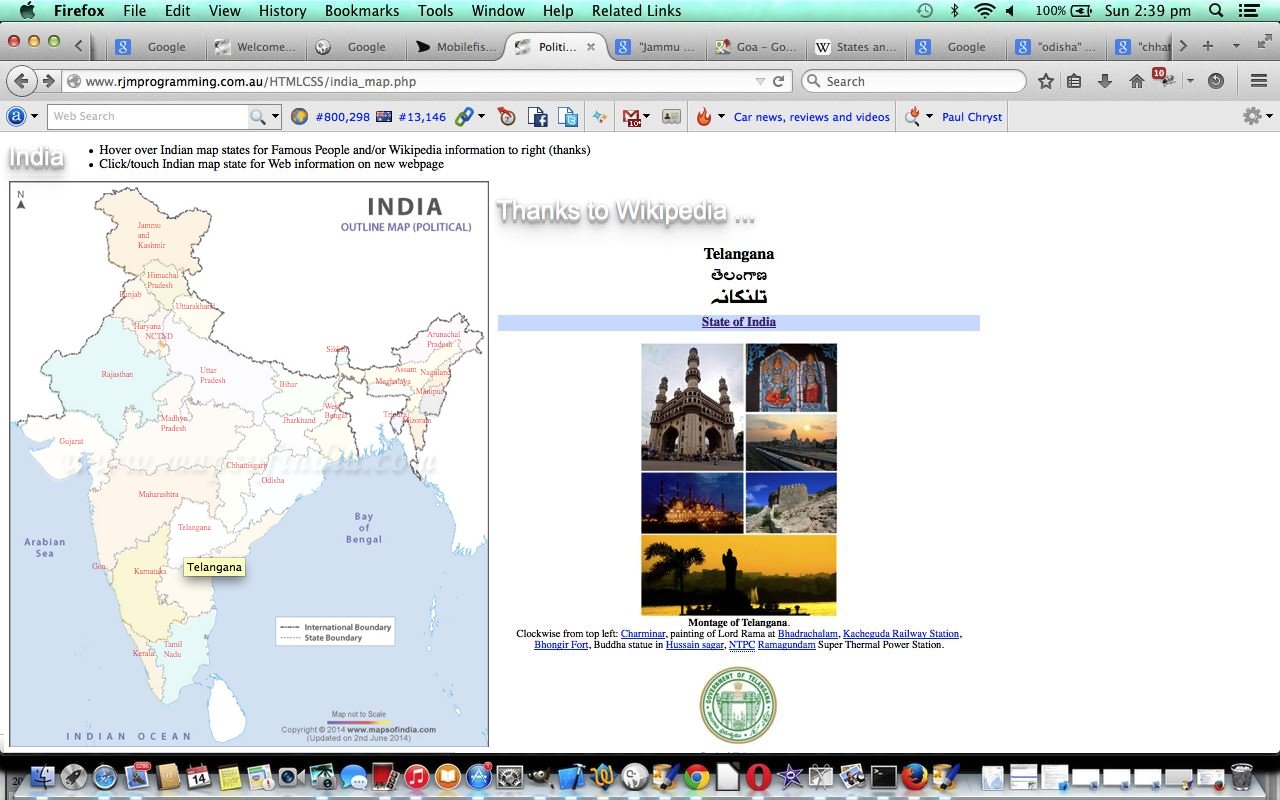
Task: Click the Facebook share toolbar icon
Action: coord(537,117)
